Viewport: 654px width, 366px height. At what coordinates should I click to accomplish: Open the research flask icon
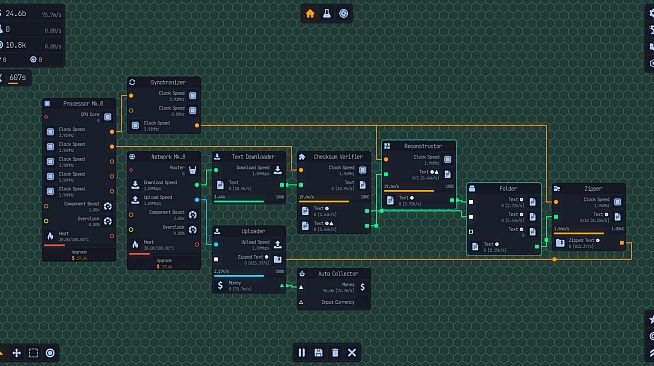click(x=327, y=14)
